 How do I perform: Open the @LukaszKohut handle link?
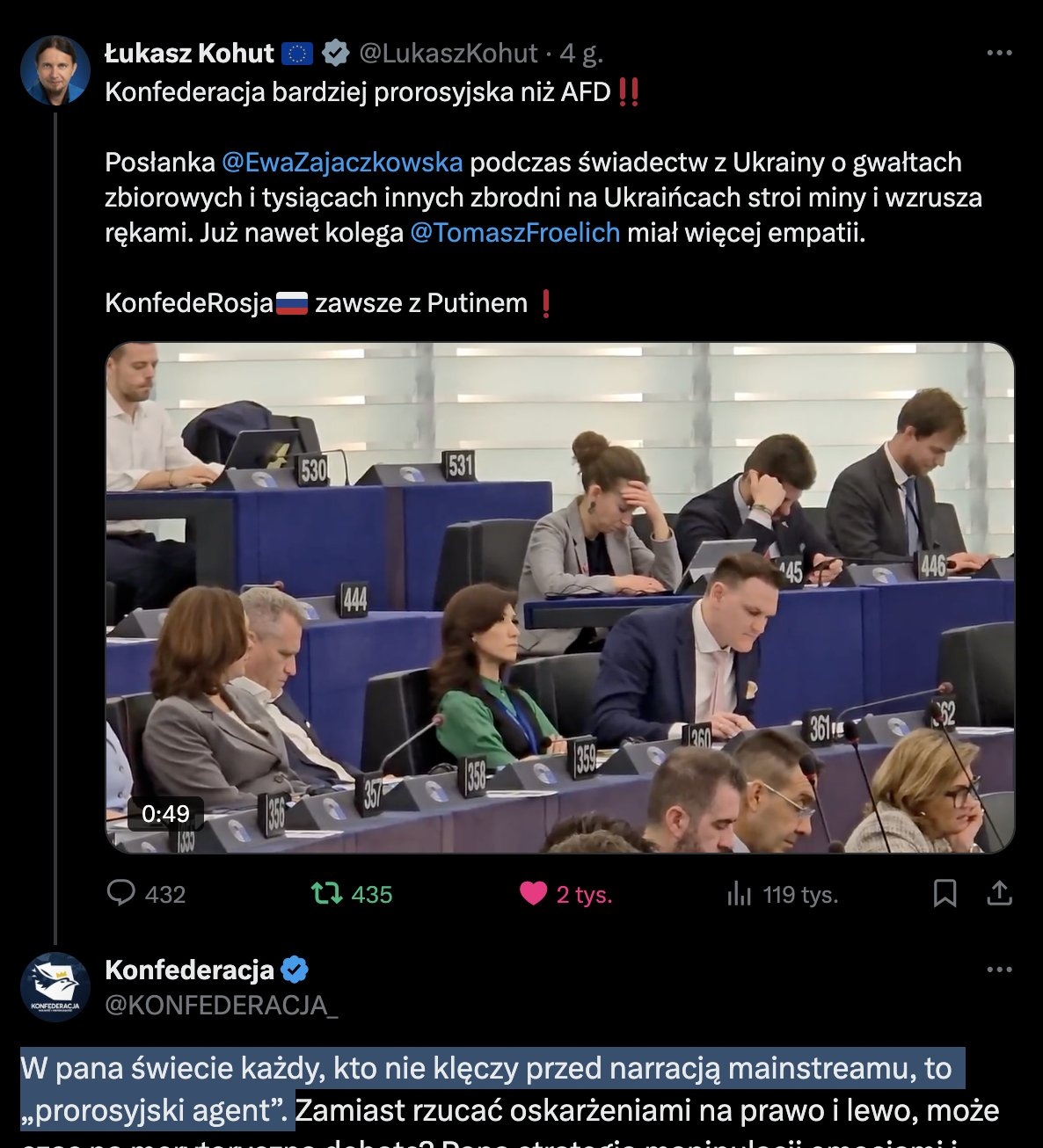[449, 54]
